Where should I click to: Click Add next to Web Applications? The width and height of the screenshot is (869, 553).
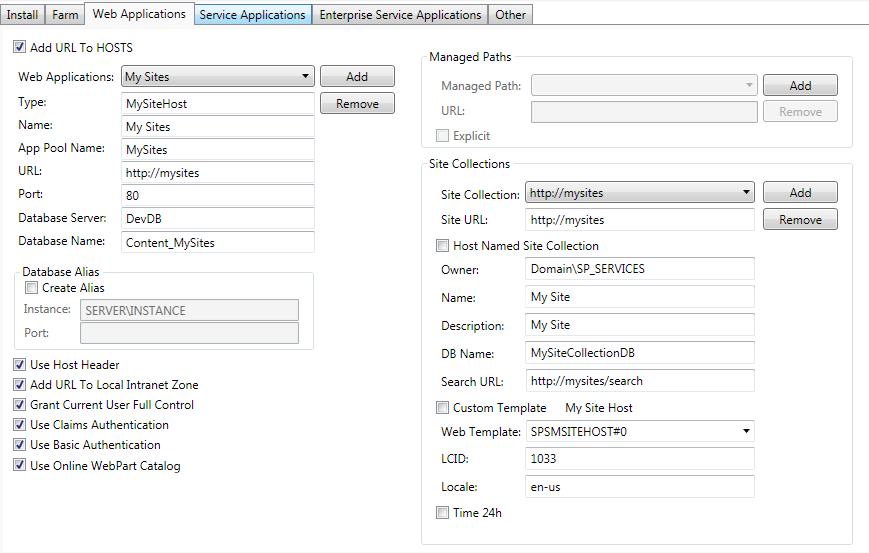[x=357, y=76]
